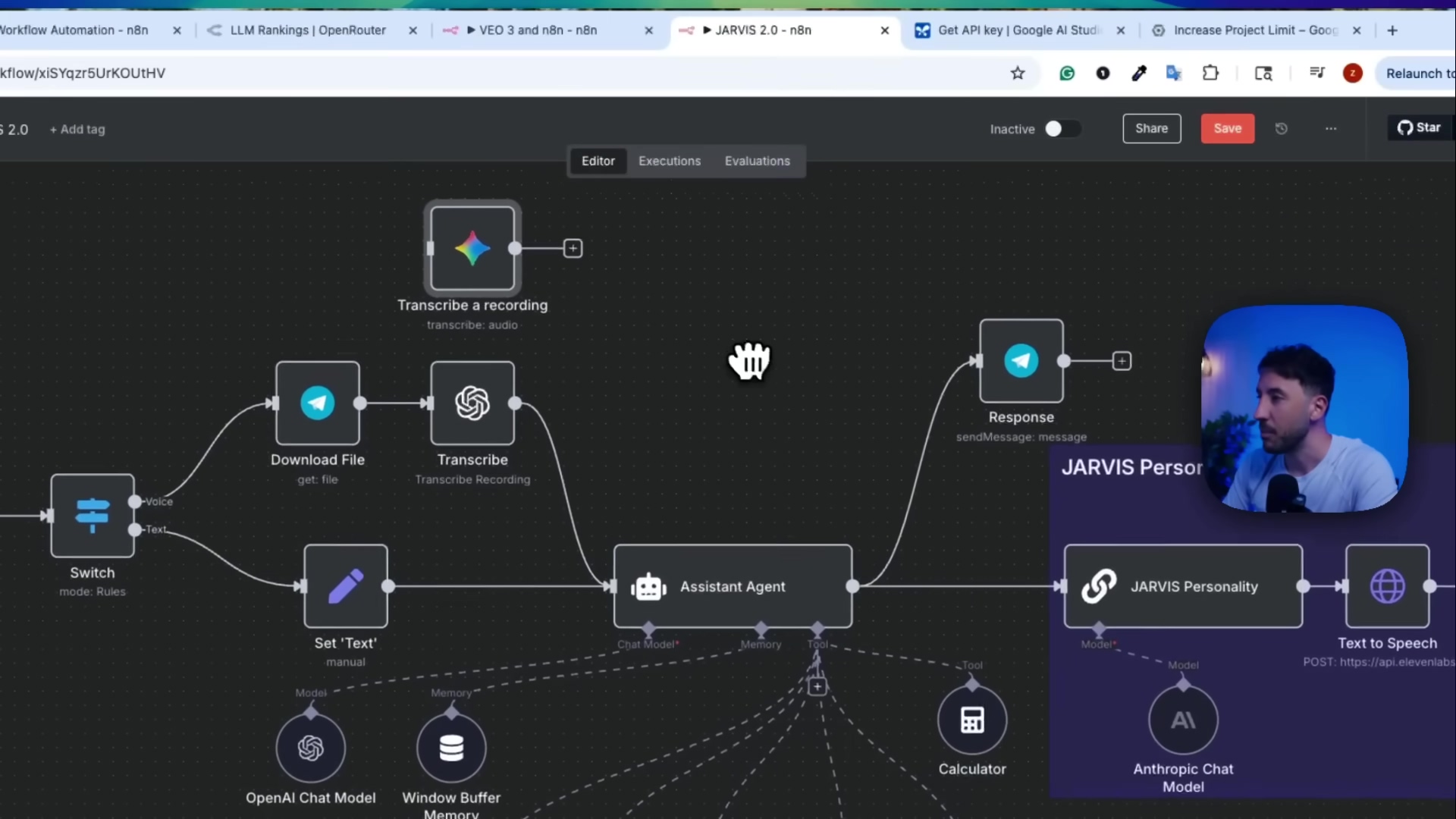Save the workflow
1456x819 pixels.
coord(1227,128)
